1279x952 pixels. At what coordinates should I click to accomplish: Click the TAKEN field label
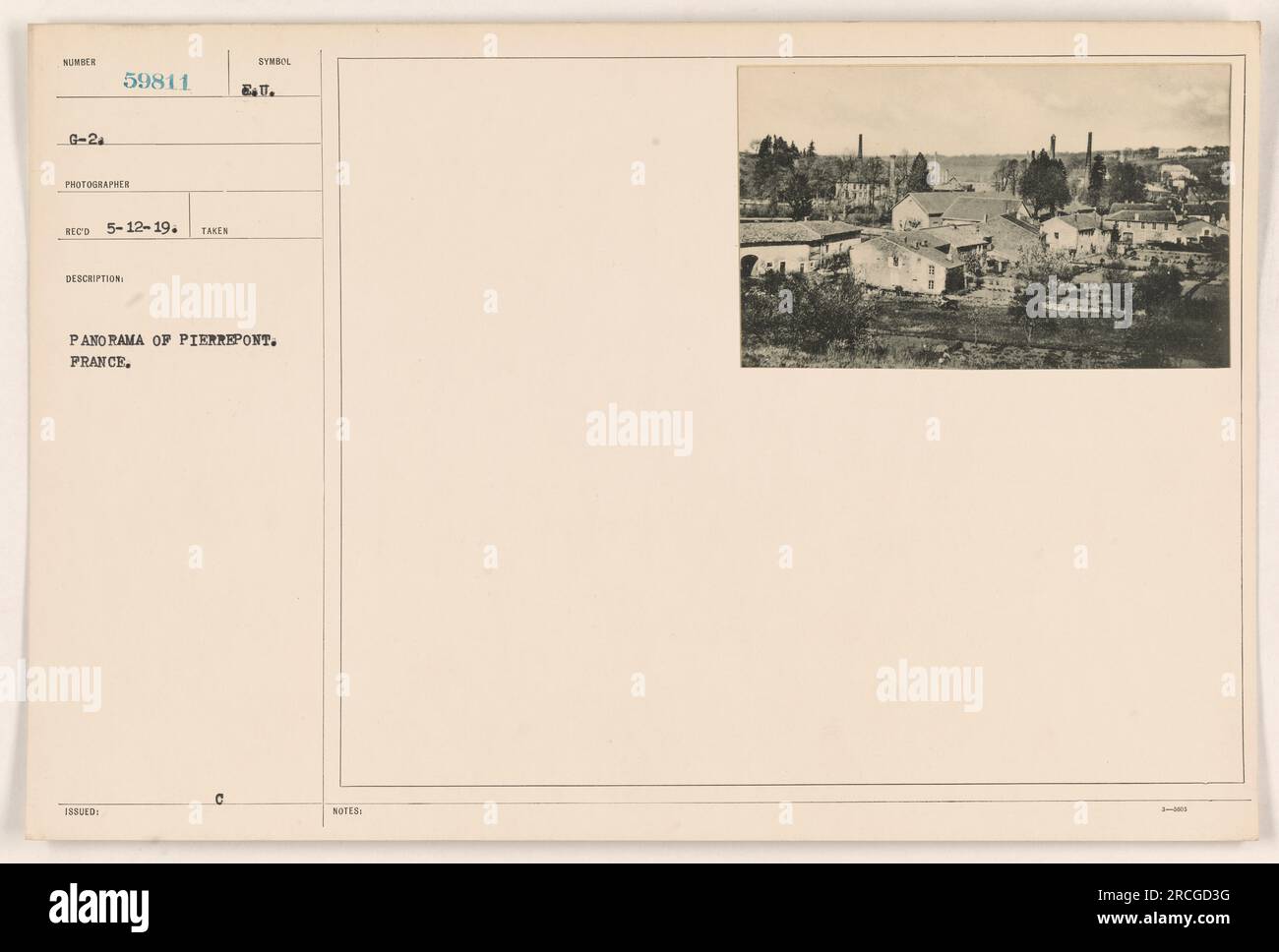coord(214,231)
